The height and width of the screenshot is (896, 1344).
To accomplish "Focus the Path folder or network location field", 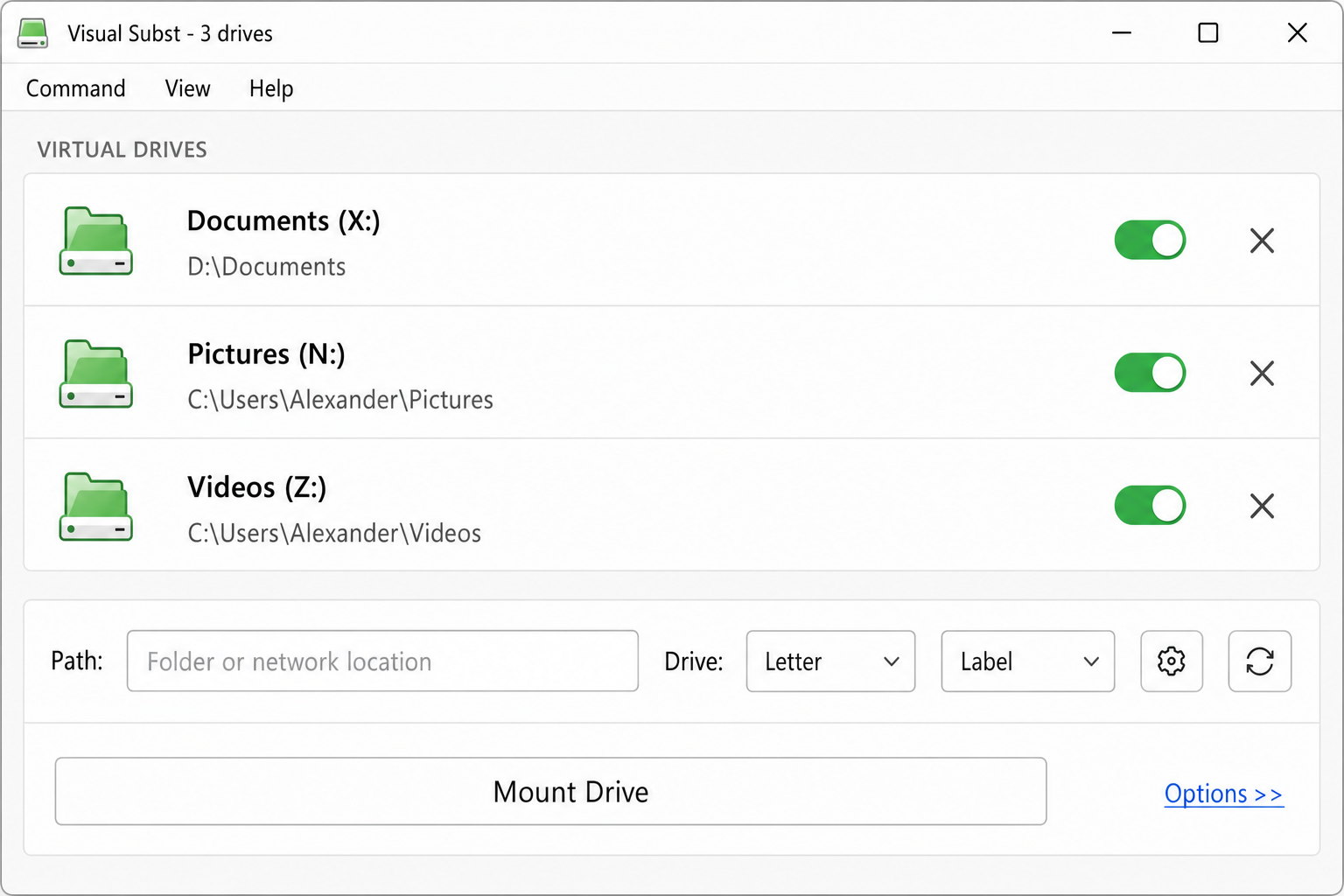I will (382, 661).
